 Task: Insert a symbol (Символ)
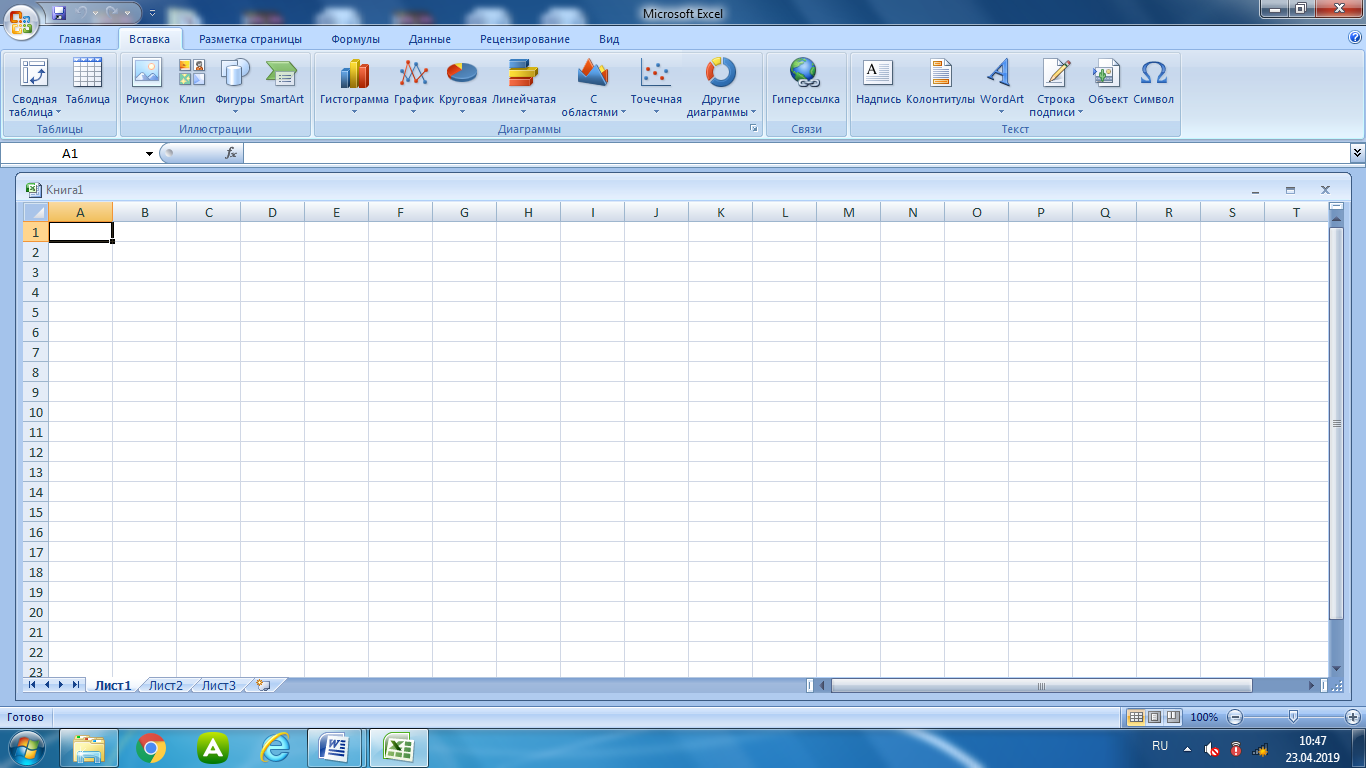pyautogui.click(x=1153, y=81)
